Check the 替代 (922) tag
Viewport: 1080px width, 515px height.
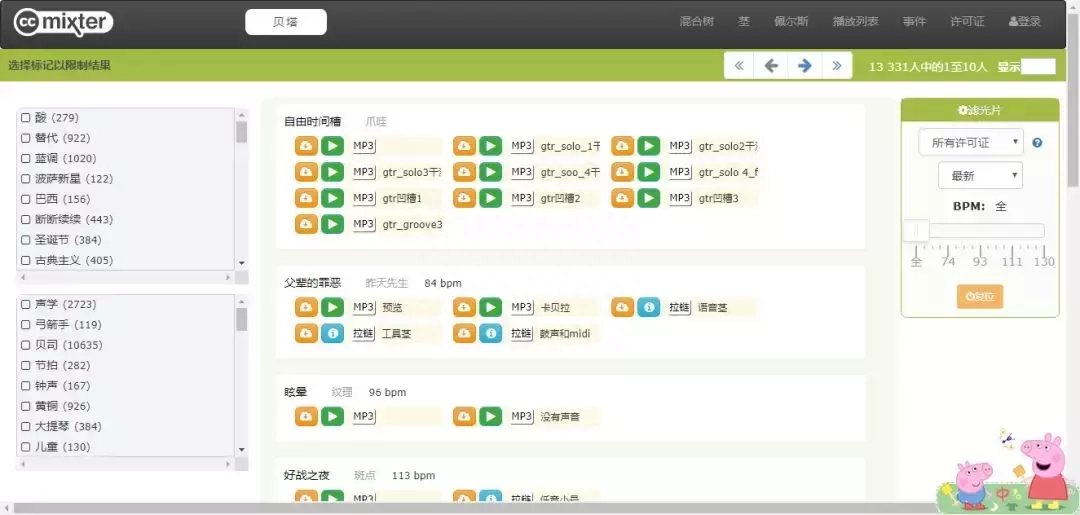[x=25, y=138]
